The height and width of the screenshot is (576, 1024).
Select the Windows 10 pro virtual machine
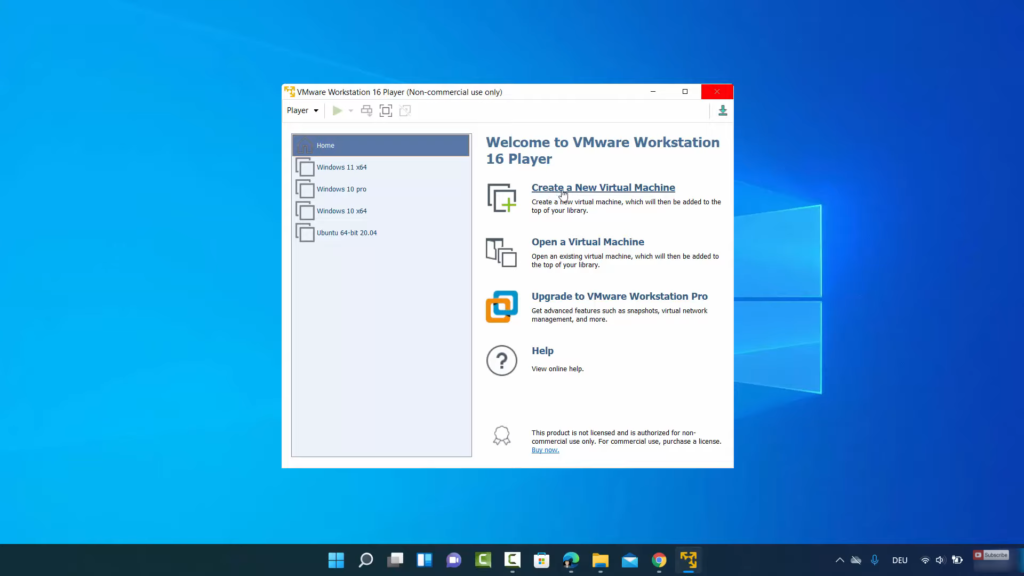(x=341, y=189)
